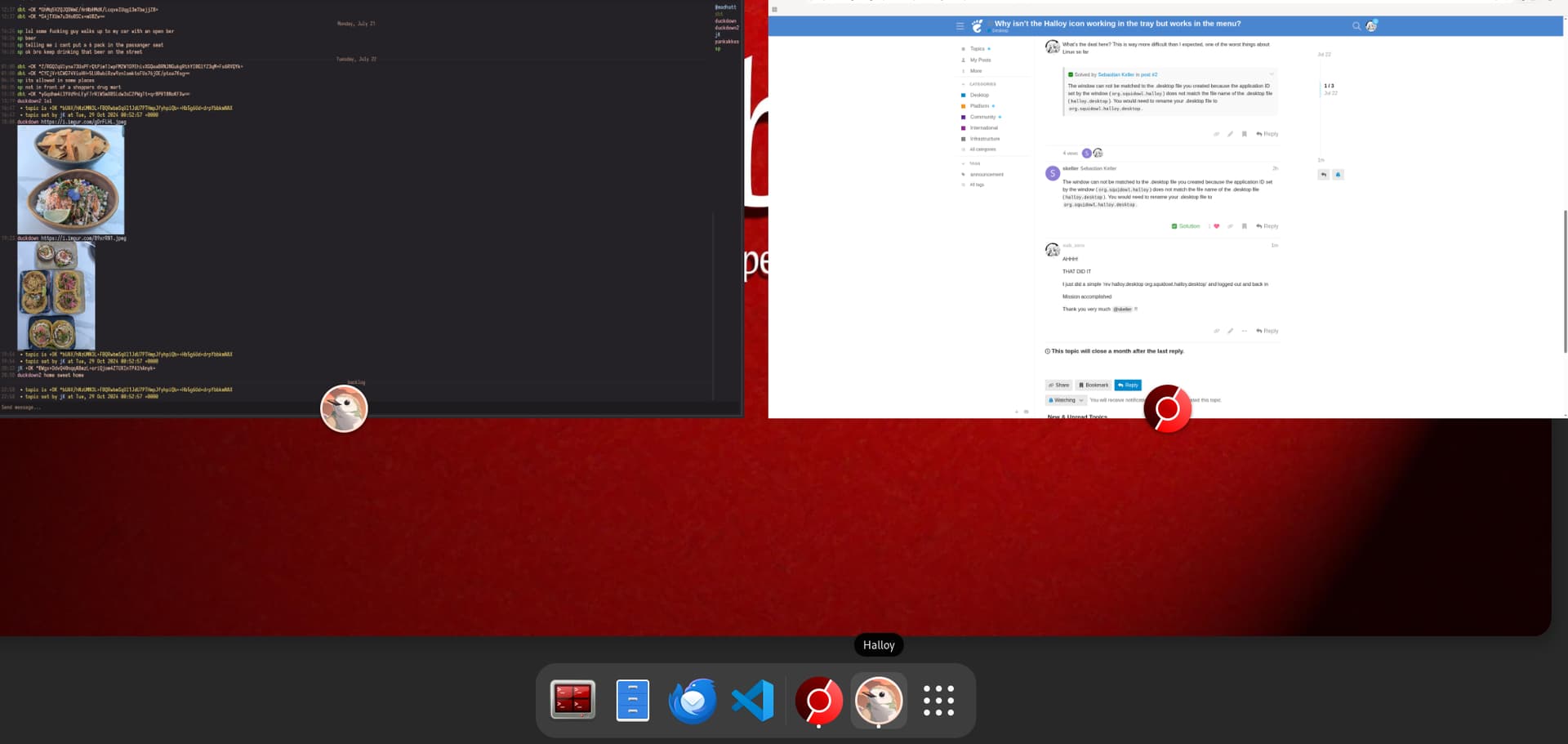Open the user avatar menu in the forum header
1568x744 pixels.
(1371, 26)
